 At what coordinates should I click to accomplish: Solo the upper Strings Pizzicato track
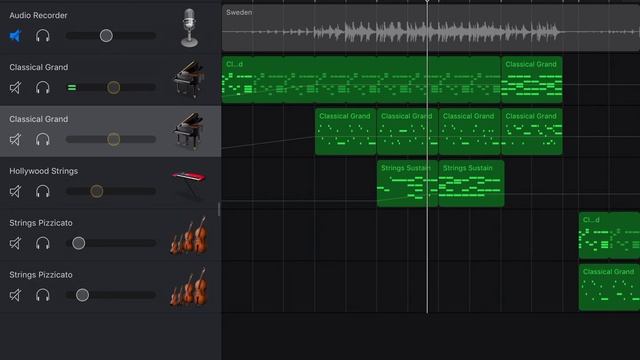tap(42, 243)
